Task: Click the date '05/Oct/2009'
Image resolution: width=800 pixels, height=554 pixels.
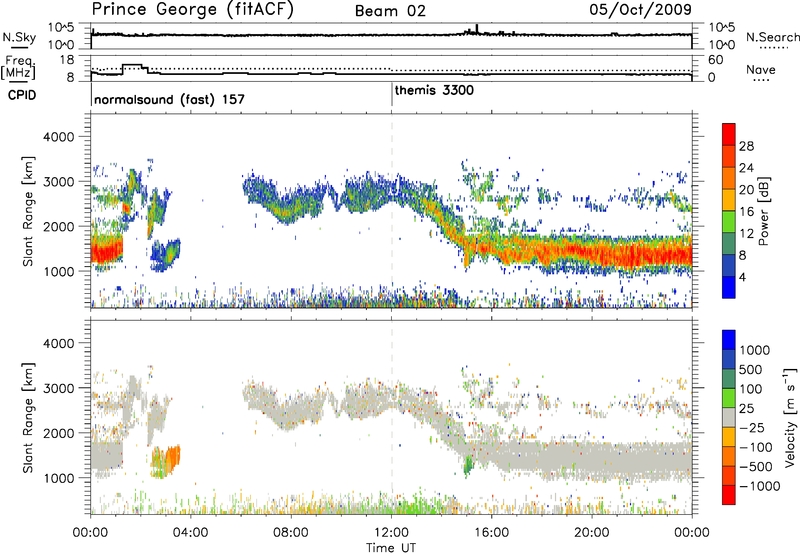Action: point(640,9)
